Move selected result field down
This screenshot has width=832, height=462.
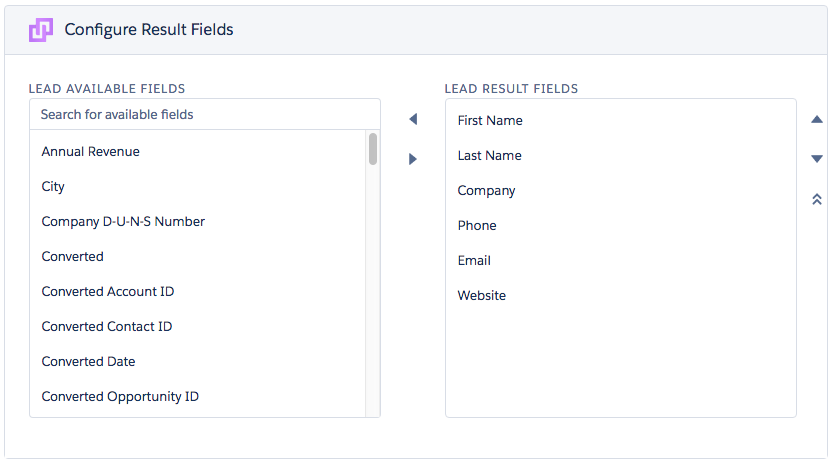coord(817,159)
